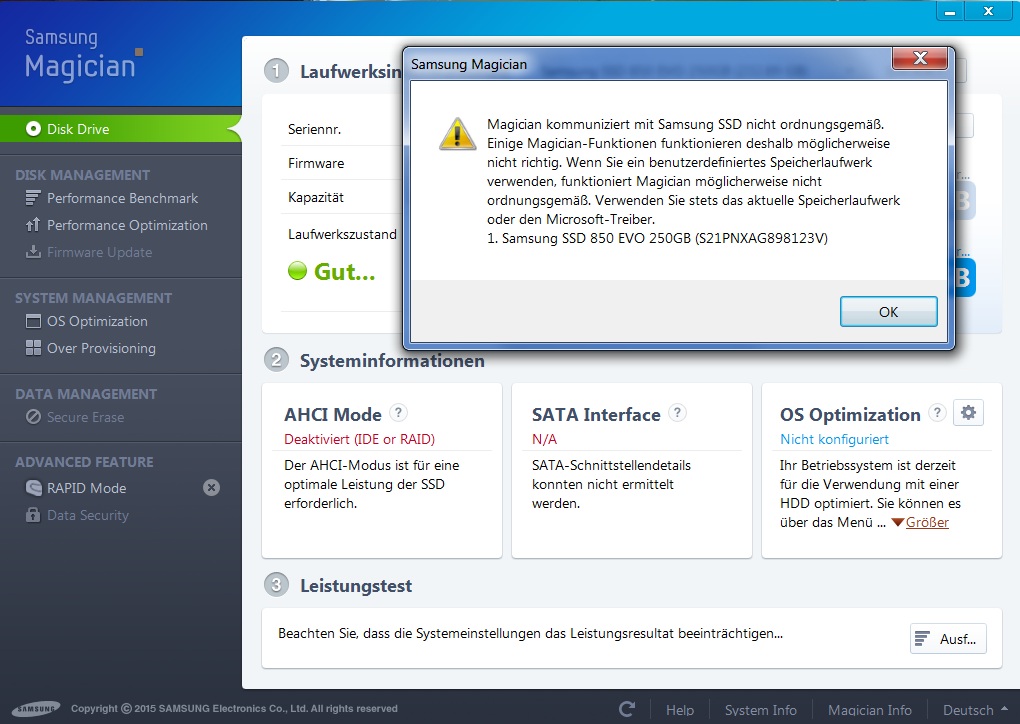Click OK in the Samsung Magician dialog
The image size is (1020, 724).
(x=888, y=312)
